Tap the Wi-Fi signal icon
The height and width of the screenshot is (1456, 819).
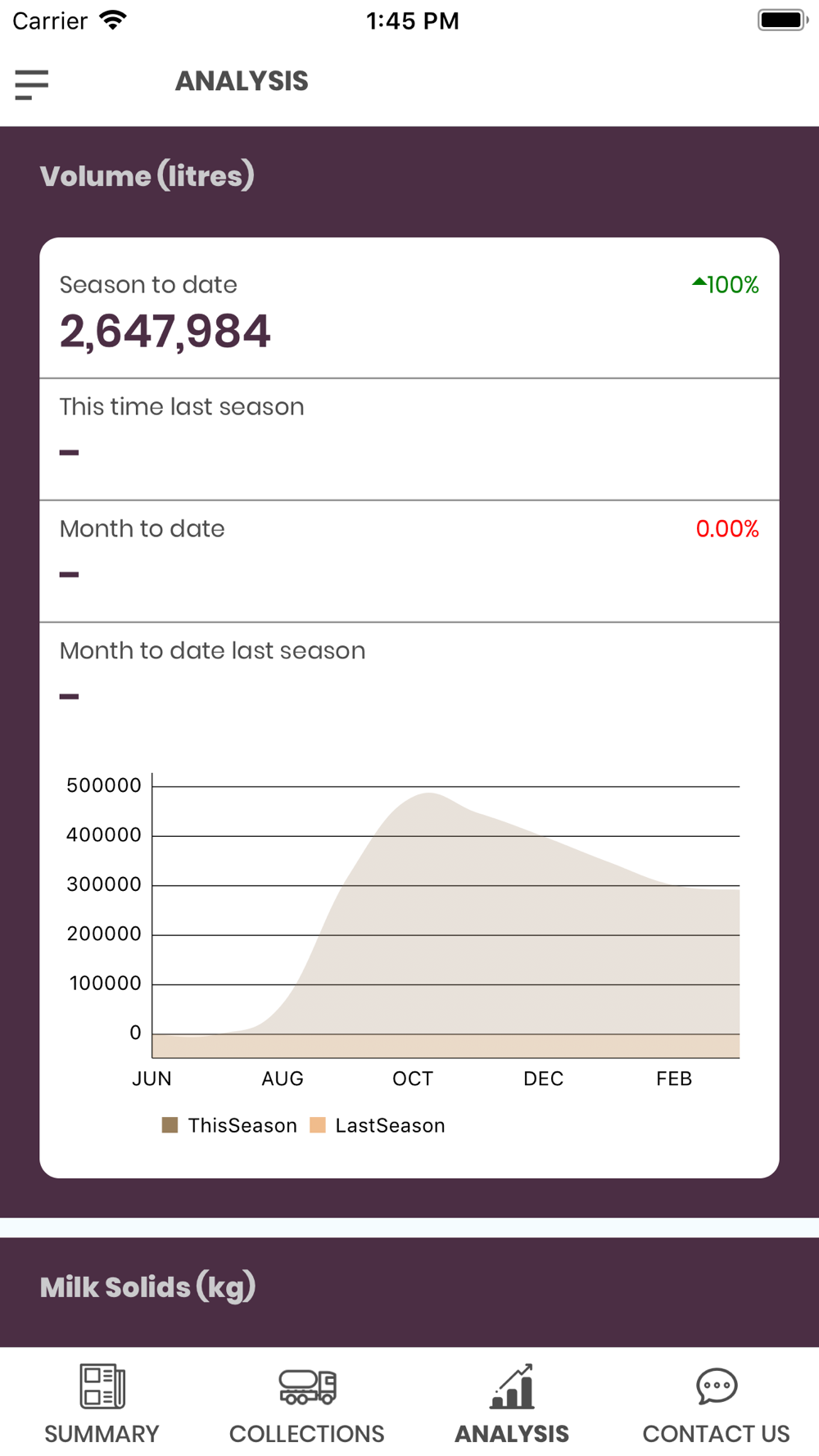click(113, 20)
